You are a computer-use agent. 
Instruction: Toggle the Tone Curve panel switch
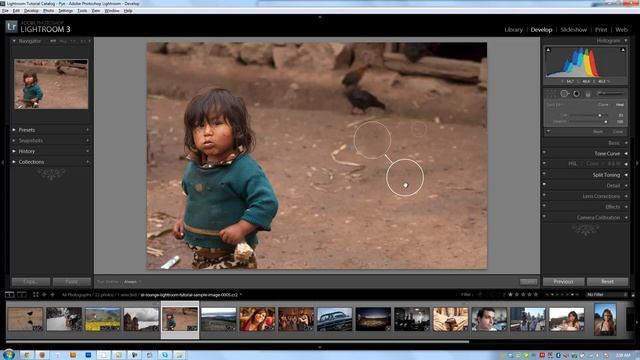544,153
